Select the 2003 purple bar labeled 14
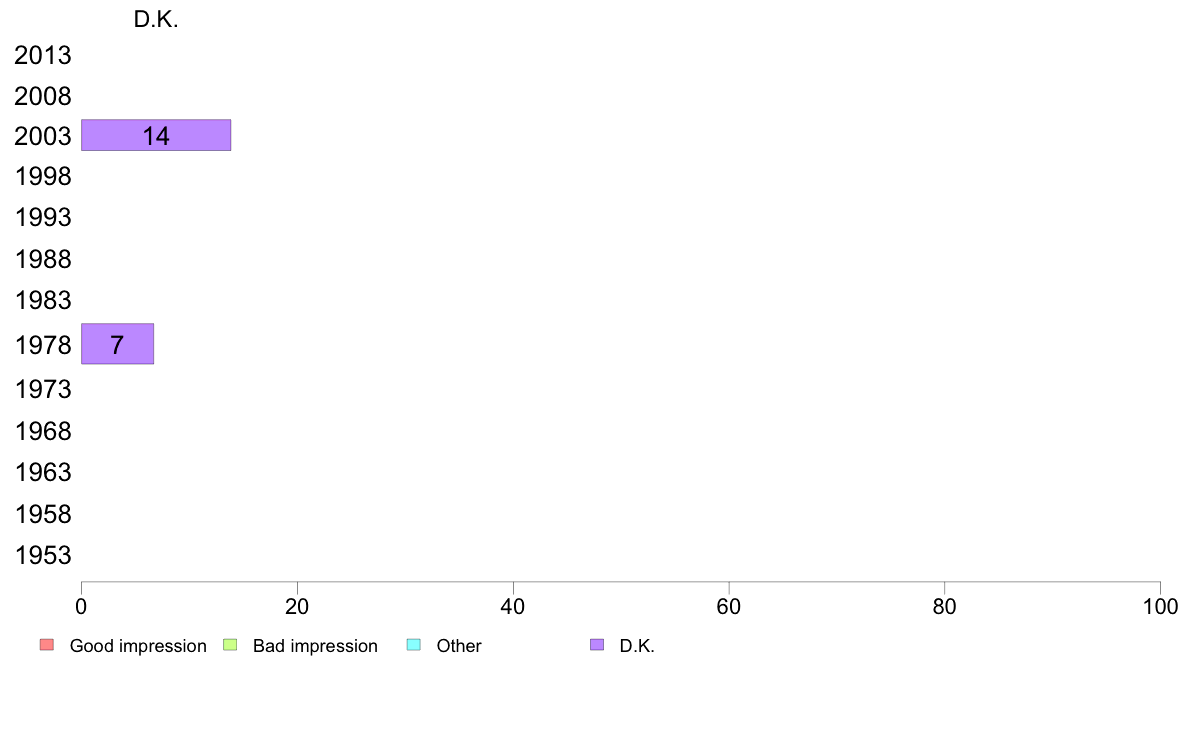Screen dimensions: 1188x736 click(156, 135)
